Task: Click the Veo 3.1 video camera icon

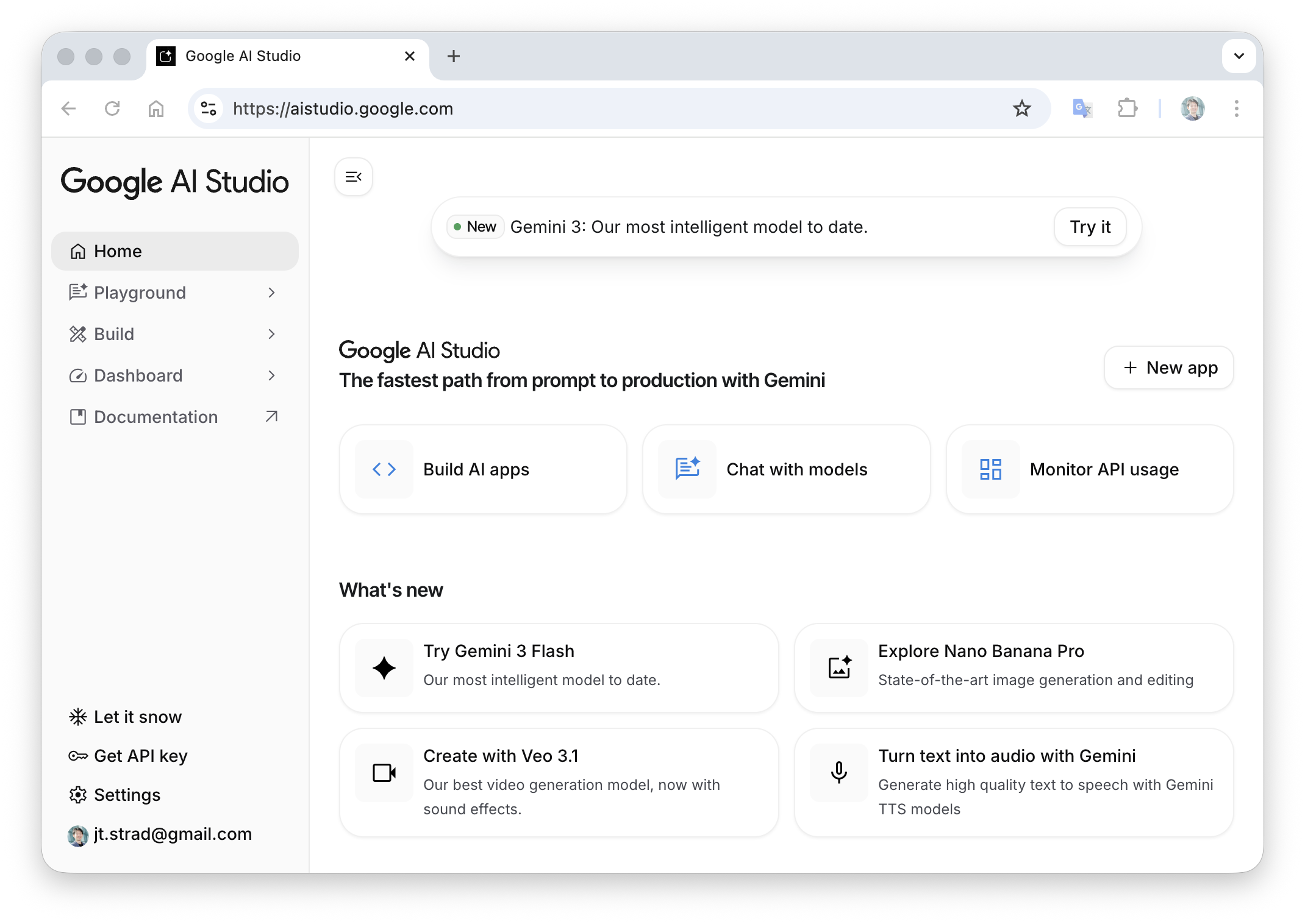Action: pyautogui.click(x=384, y=773)
